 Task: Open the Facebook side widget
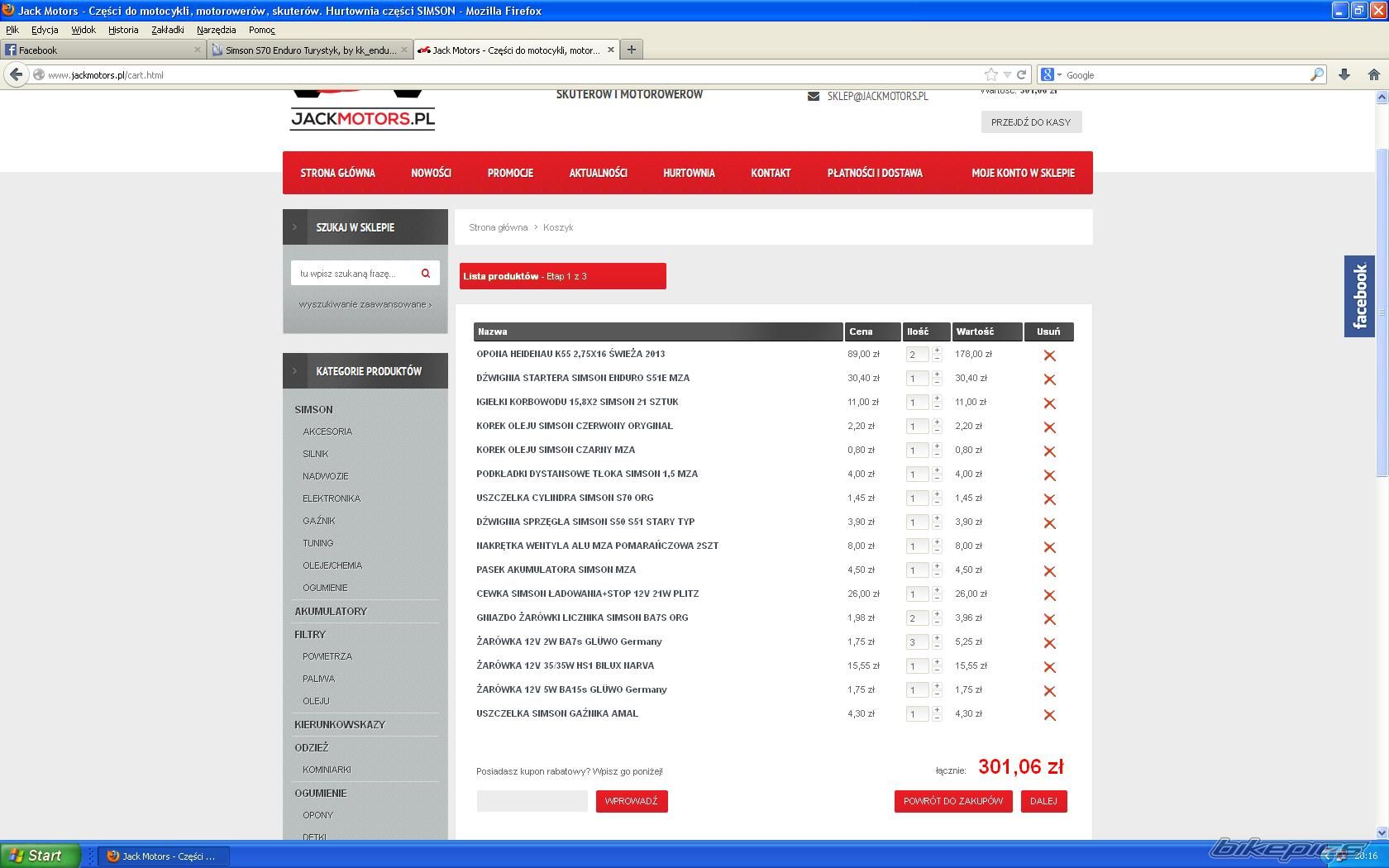(1359, 296)
